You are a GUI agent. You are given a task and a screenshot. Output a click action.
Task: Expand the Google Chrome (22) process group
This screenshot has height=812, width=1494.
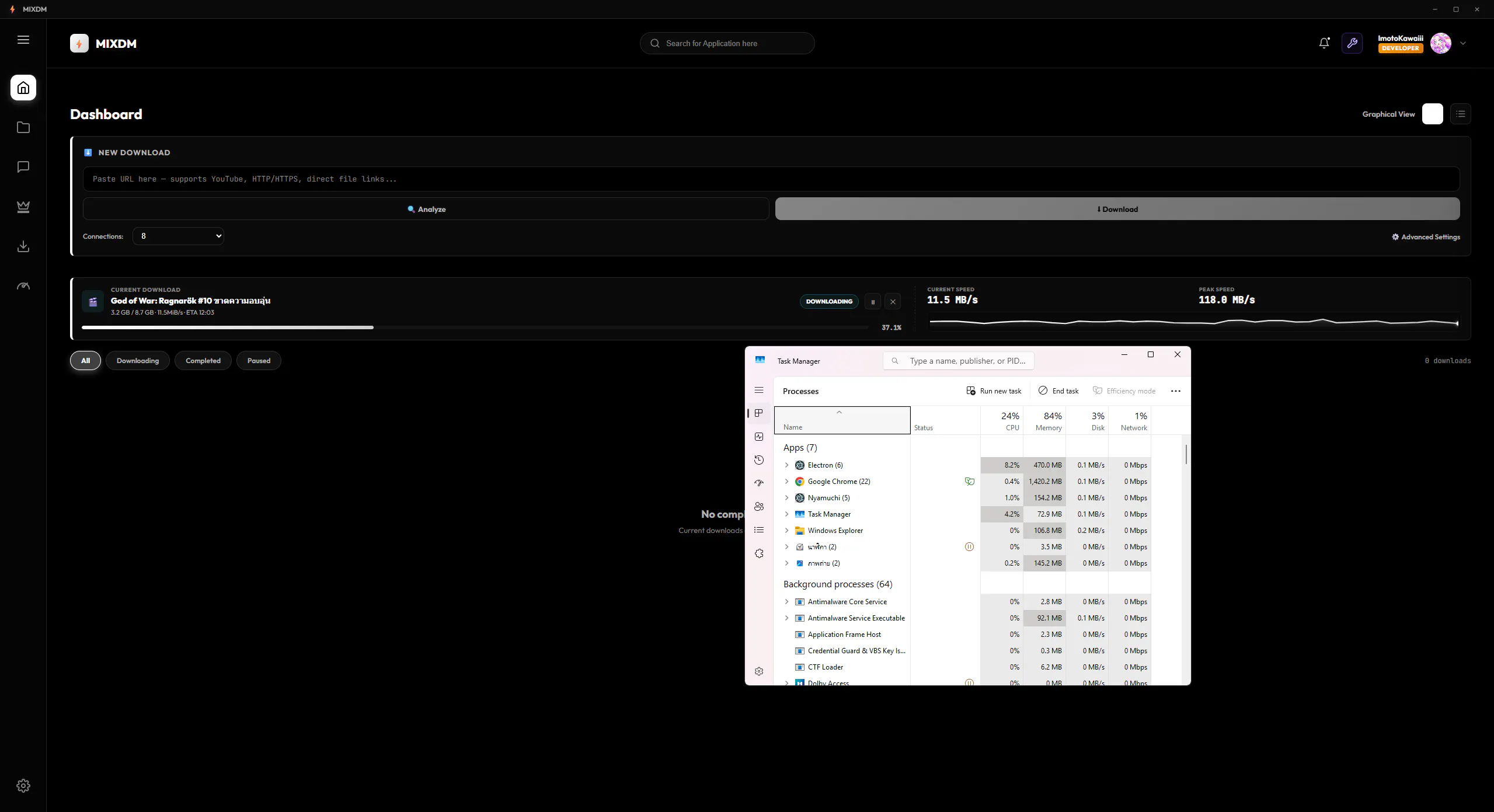786,482
